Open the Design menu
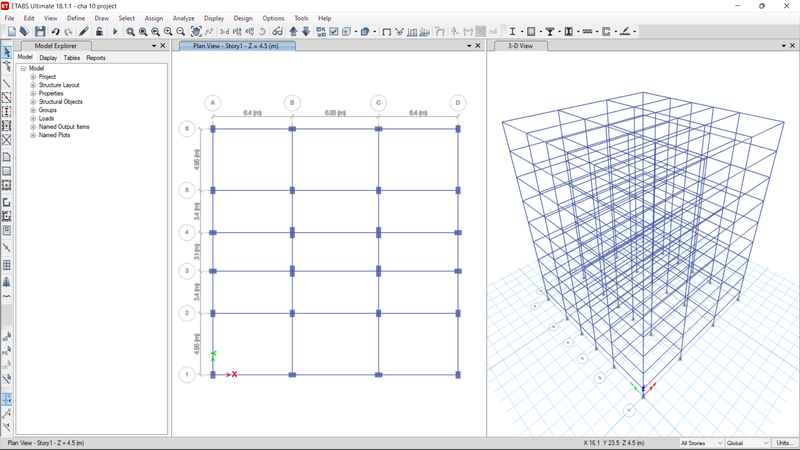The height and width of the screenshot is (450, 800). [x=243, y=18]
